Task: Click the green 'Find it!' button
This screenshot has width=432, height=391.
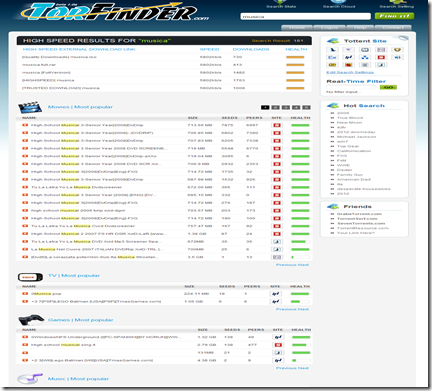Action: coord(394,16)
